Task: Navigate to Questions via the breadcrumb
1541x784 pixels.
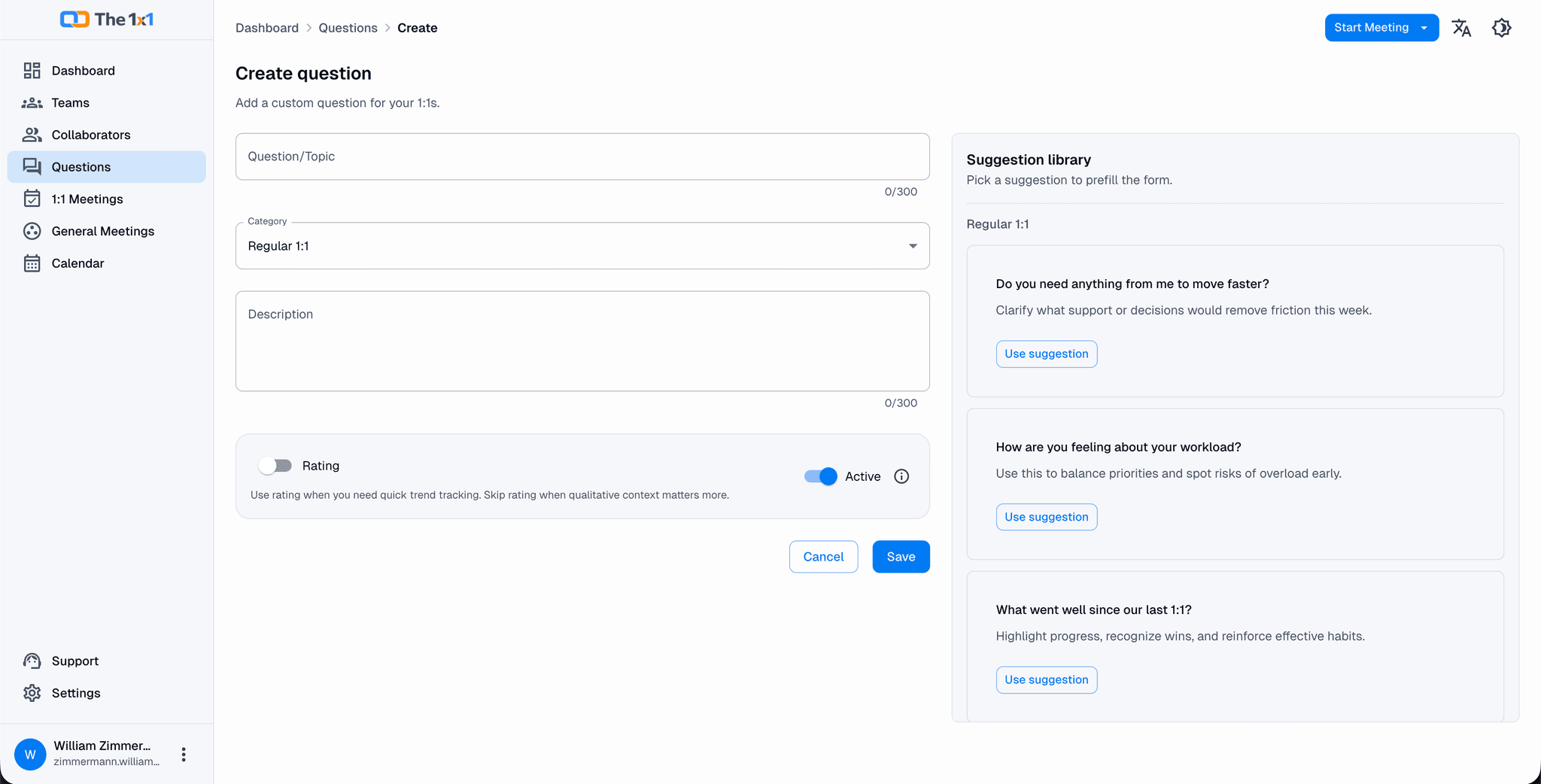Action: pyautogui.click(x=348, y=28)
